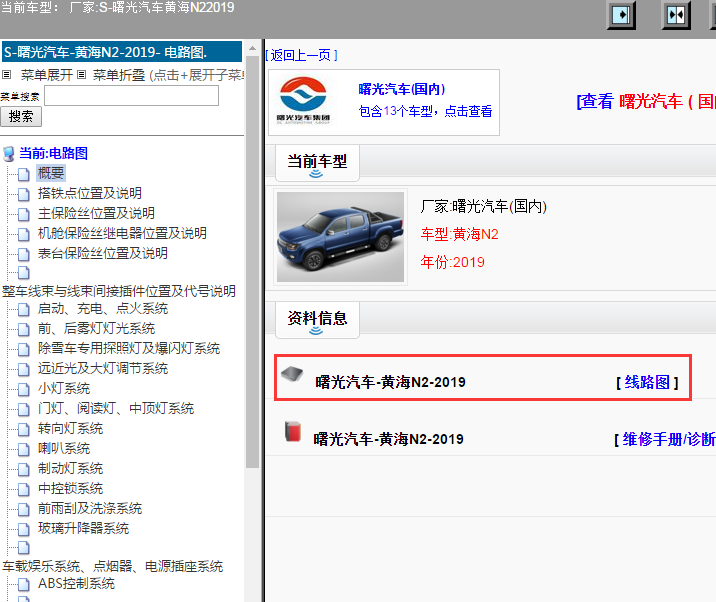The image size is (716, 602).
Task: Open 门灯、阅读灯、中顶灯系统
Action: click(x=116, y=408)
